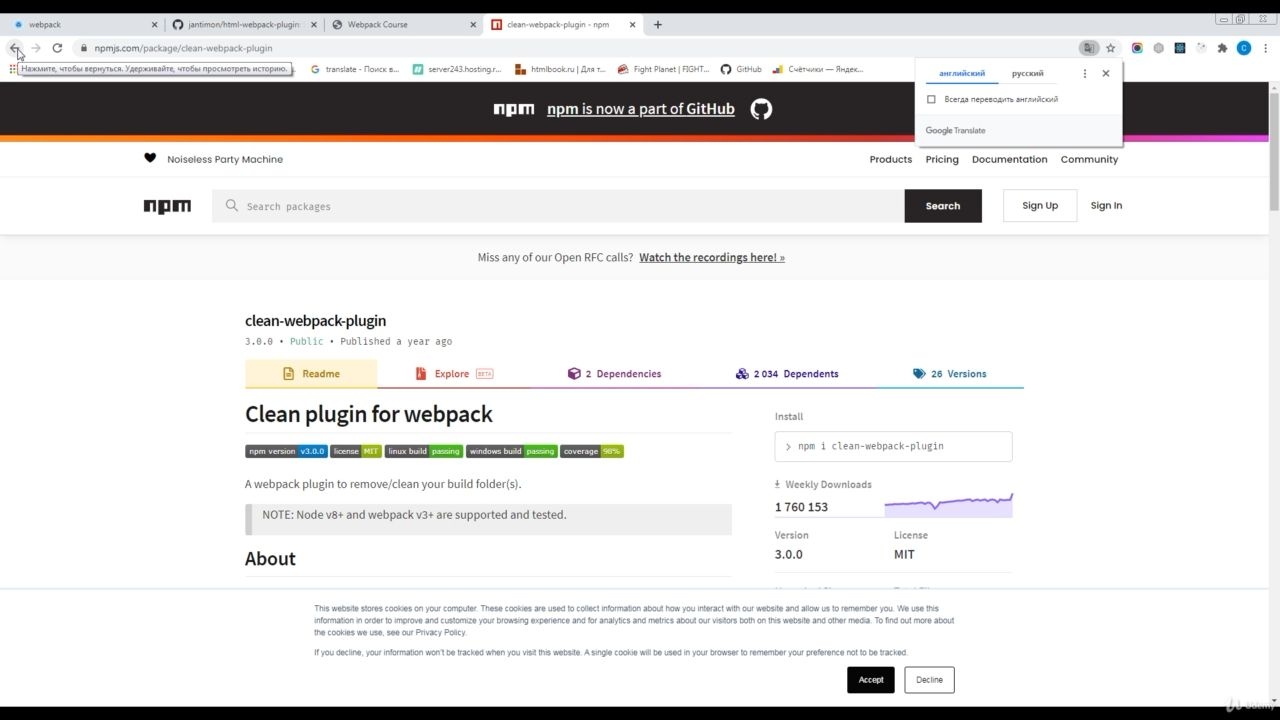
Task: Close the clean-webpack-plugin npm tab
Action: pos(632,24)
